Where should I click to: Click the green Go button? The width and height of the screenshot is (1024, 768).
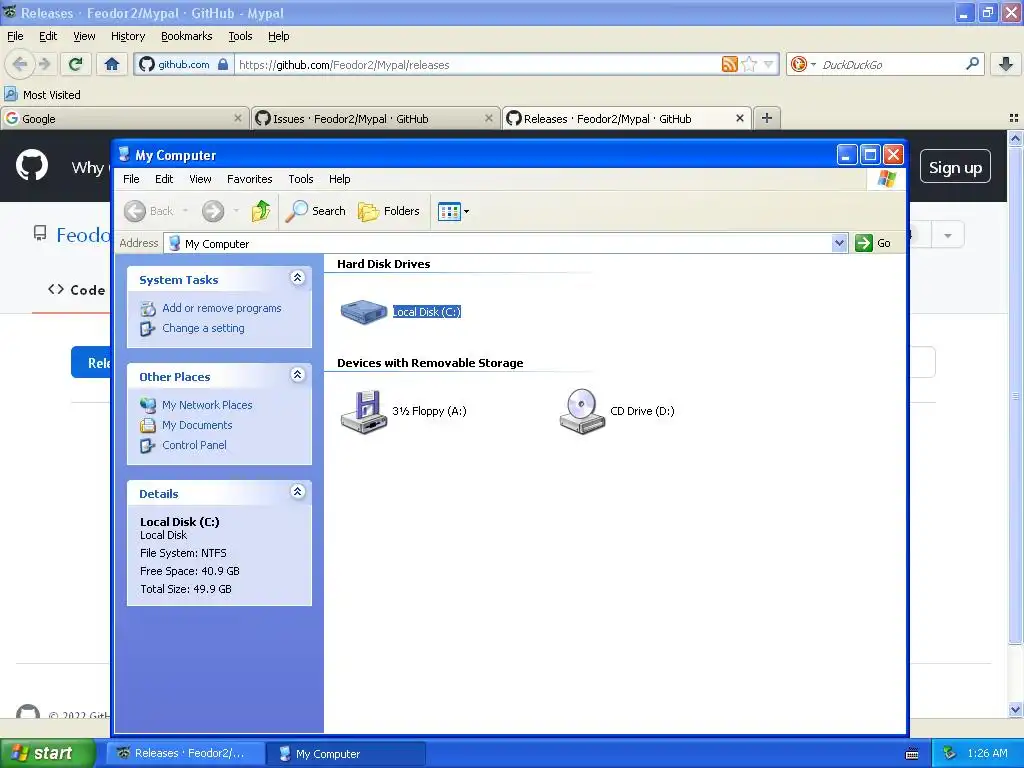point(873,243)
